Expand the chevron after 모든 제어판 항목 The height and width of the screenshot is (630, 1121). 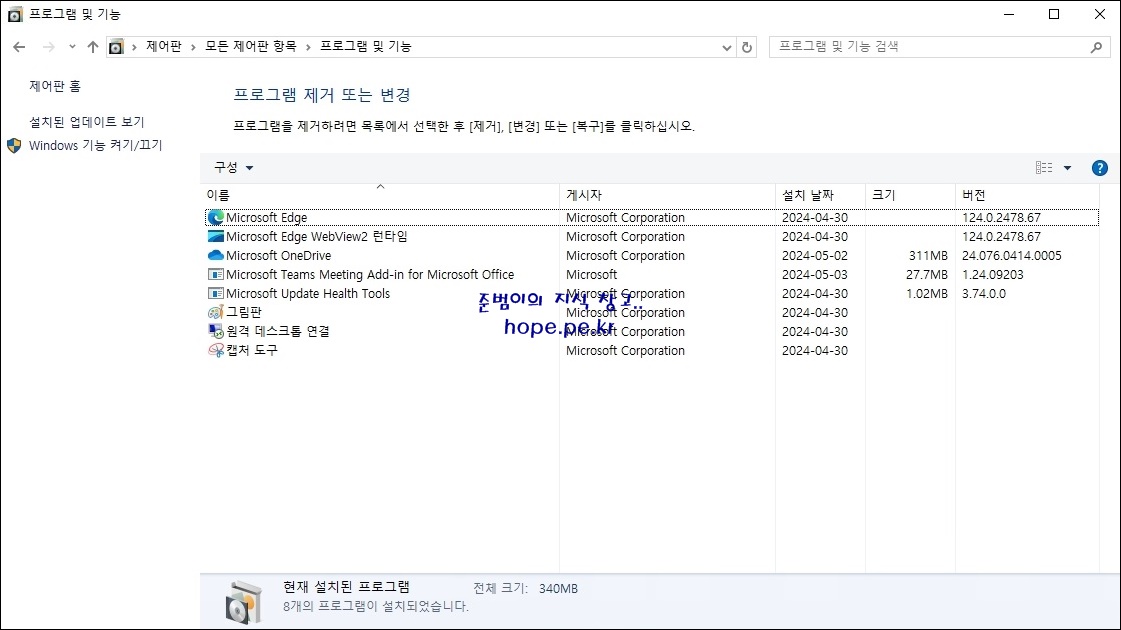tap(308, 47)
